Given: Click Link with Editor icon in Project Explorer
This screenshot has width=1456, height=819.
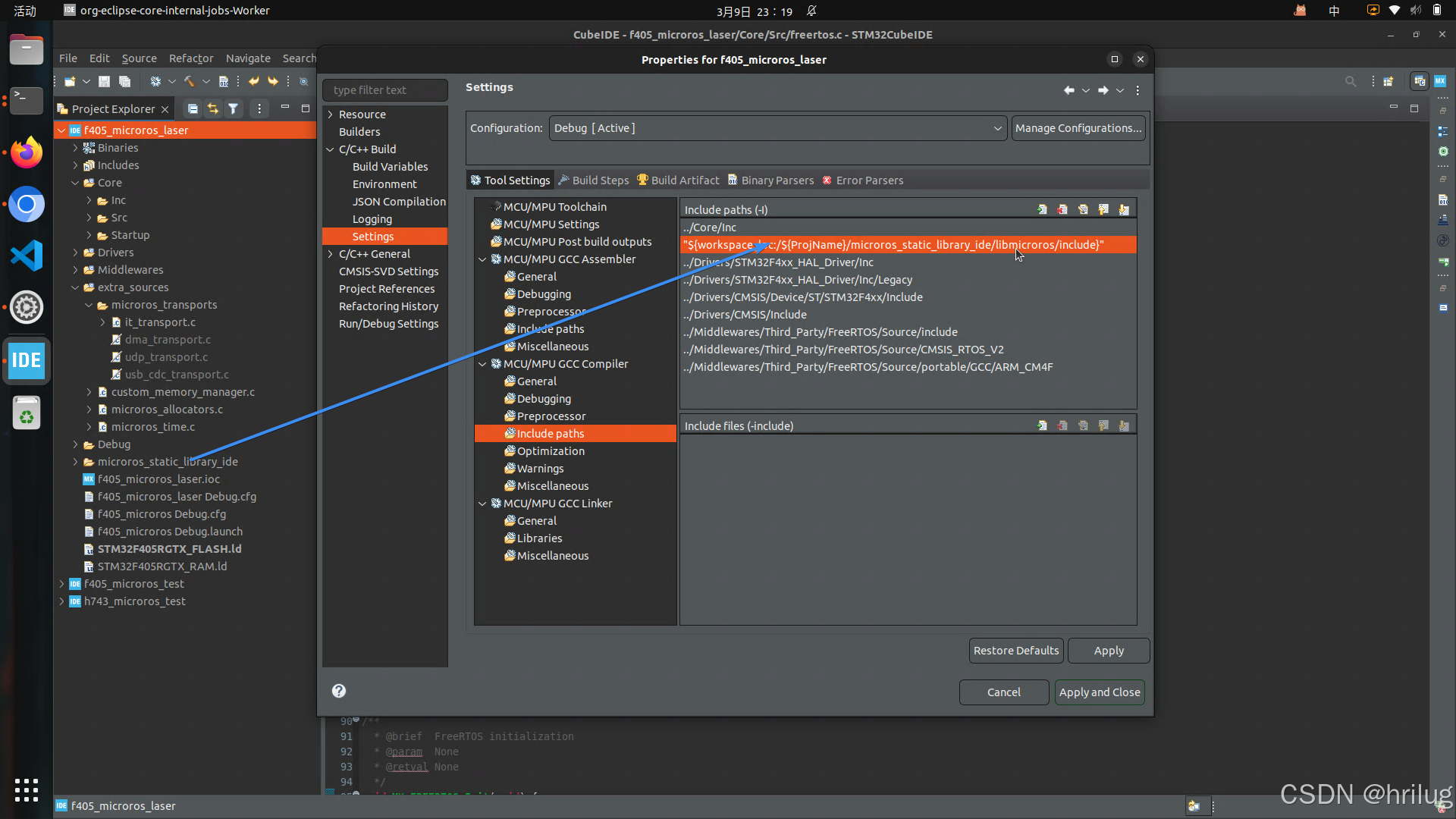Looking at the screenshot, I should pos(213,109).
